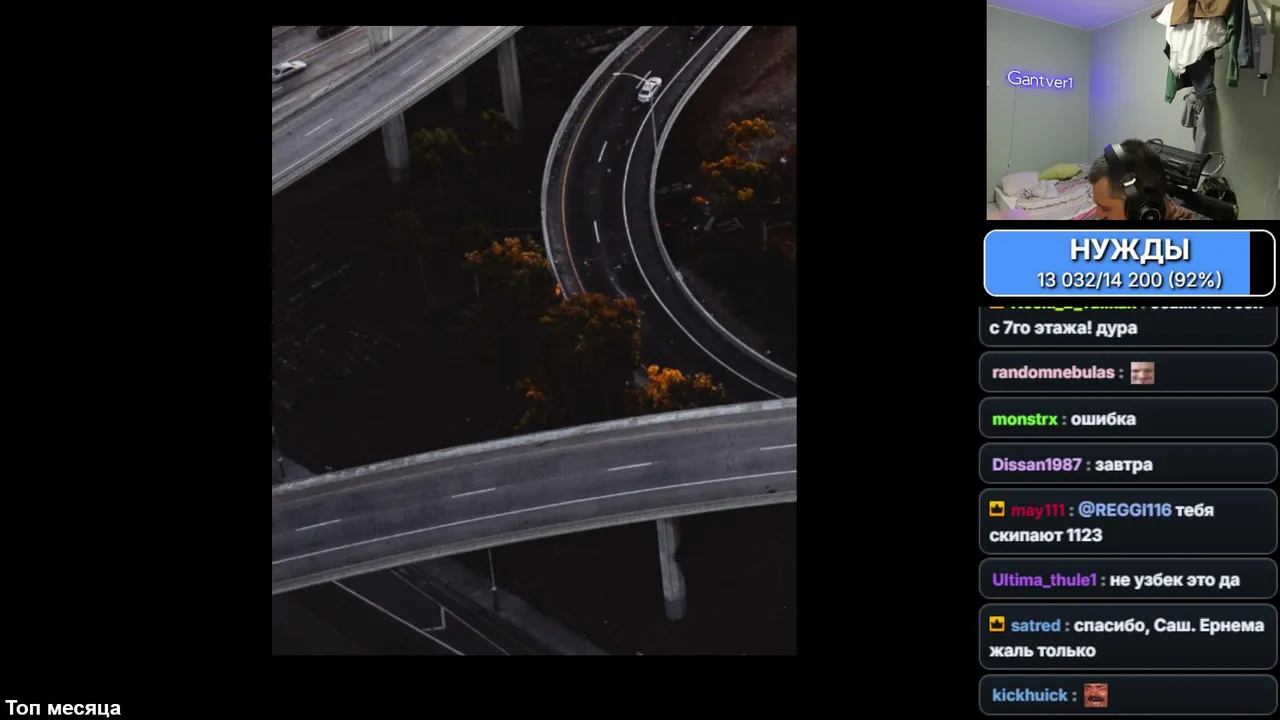Image resolution: width=1280 pixels, height=720 pixels.
Task: Click the Dissan1987 username in chat
Action: point(1037,465)
